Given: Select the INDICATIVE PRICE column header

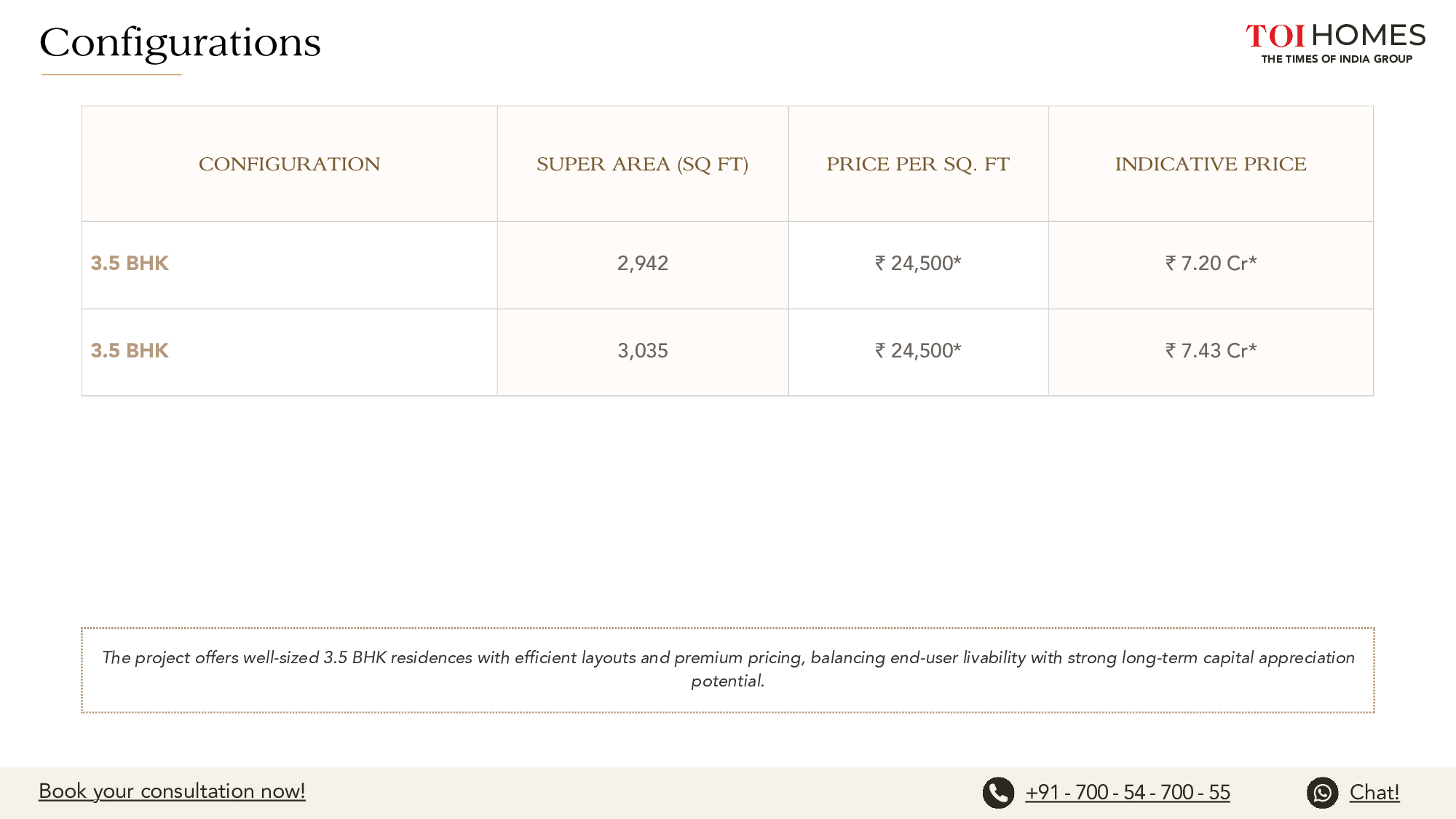Looking at the screenshot, I should click(x=1210, y=165).
